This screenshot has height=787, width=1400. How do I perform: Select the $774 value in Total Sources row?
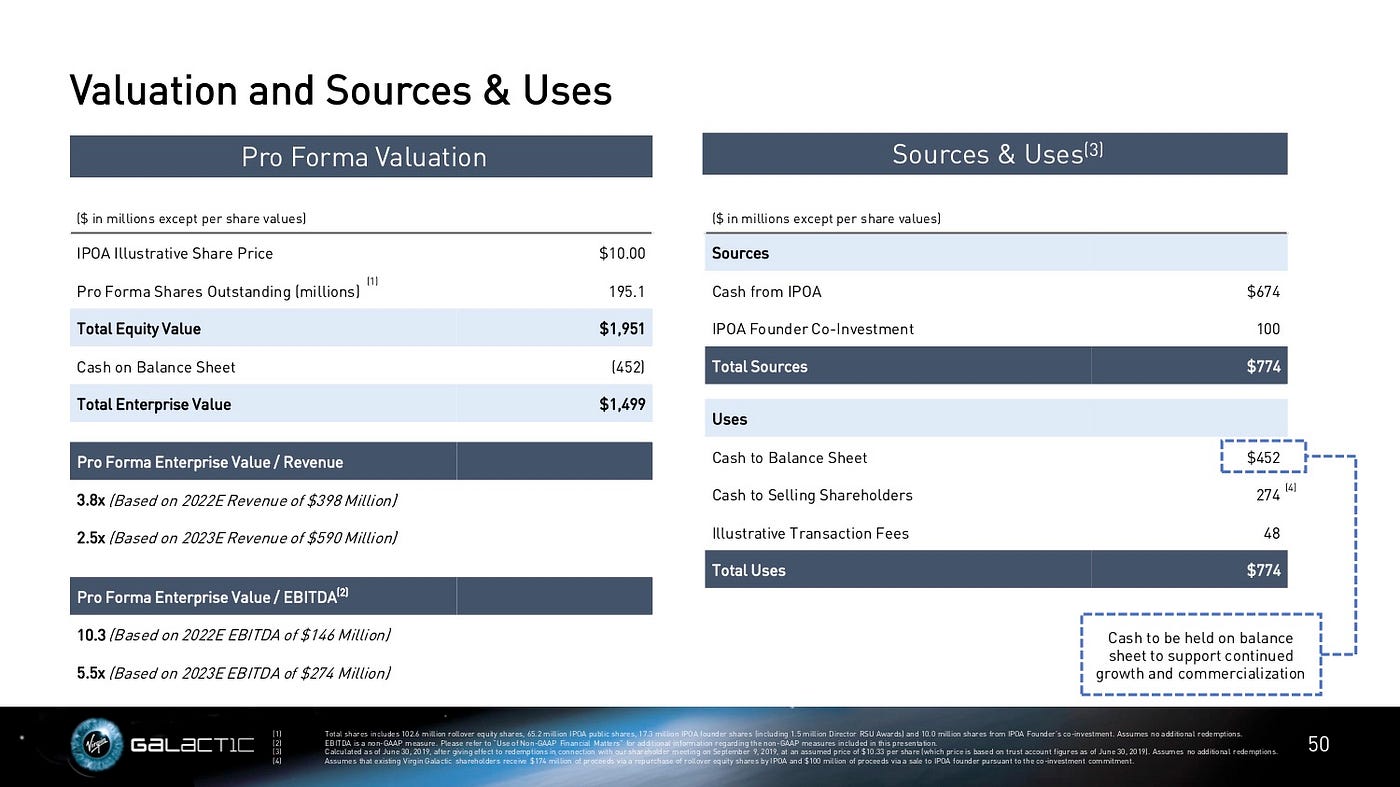click(1263, 367)
